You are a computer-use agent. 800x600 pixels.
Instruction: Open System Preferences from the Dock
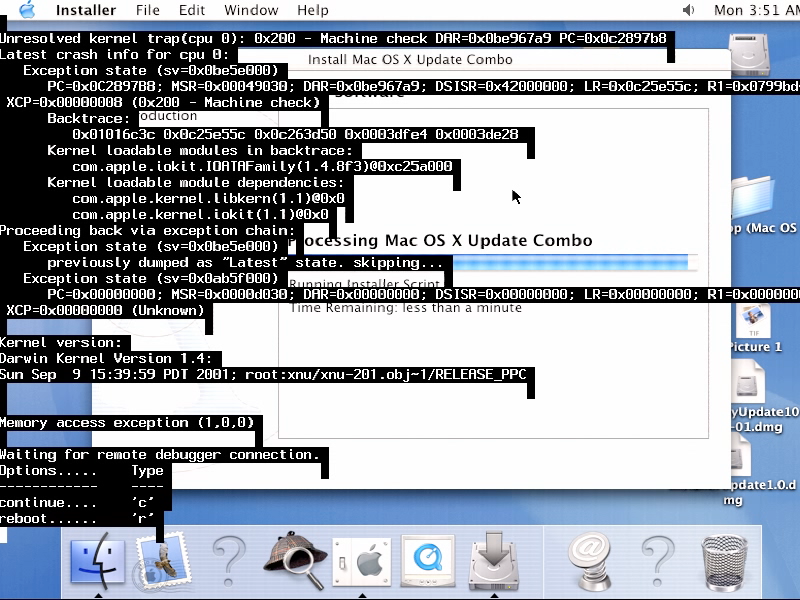pos(362,562)
